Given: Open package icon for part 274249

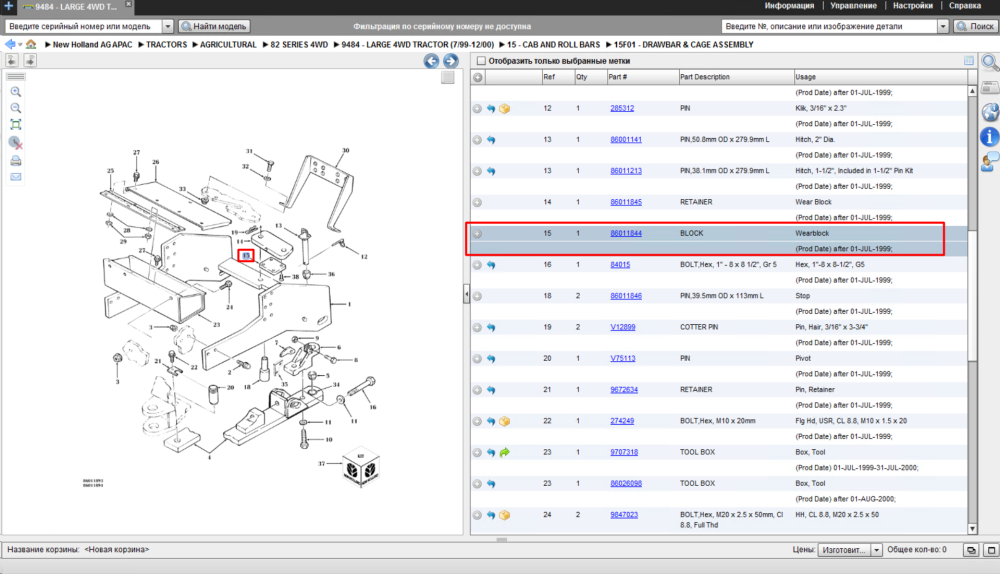Looking at the screenshot, I should 504,421.
